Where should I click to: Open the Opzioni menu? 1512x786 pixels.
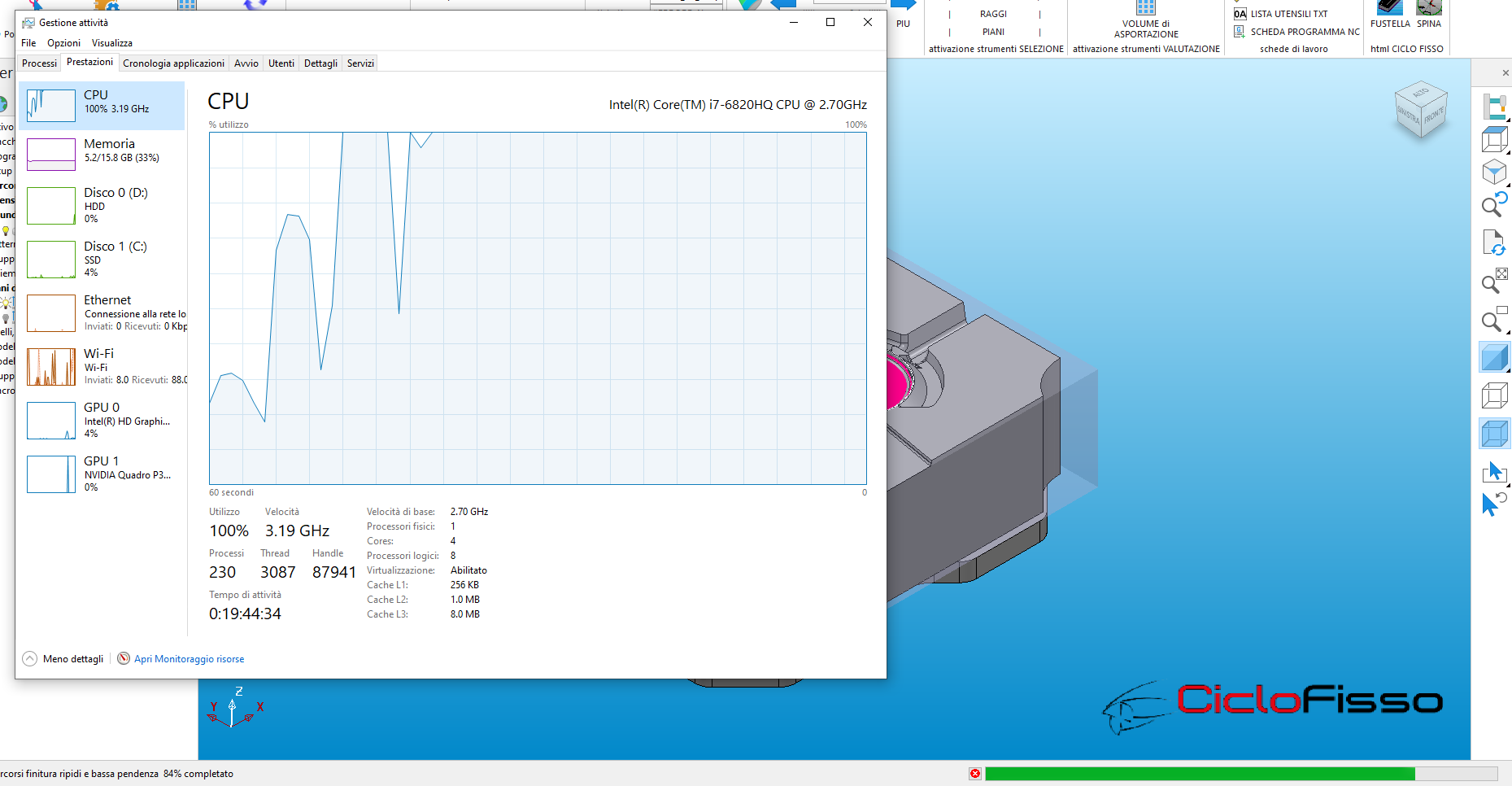[x=63, y=43]
